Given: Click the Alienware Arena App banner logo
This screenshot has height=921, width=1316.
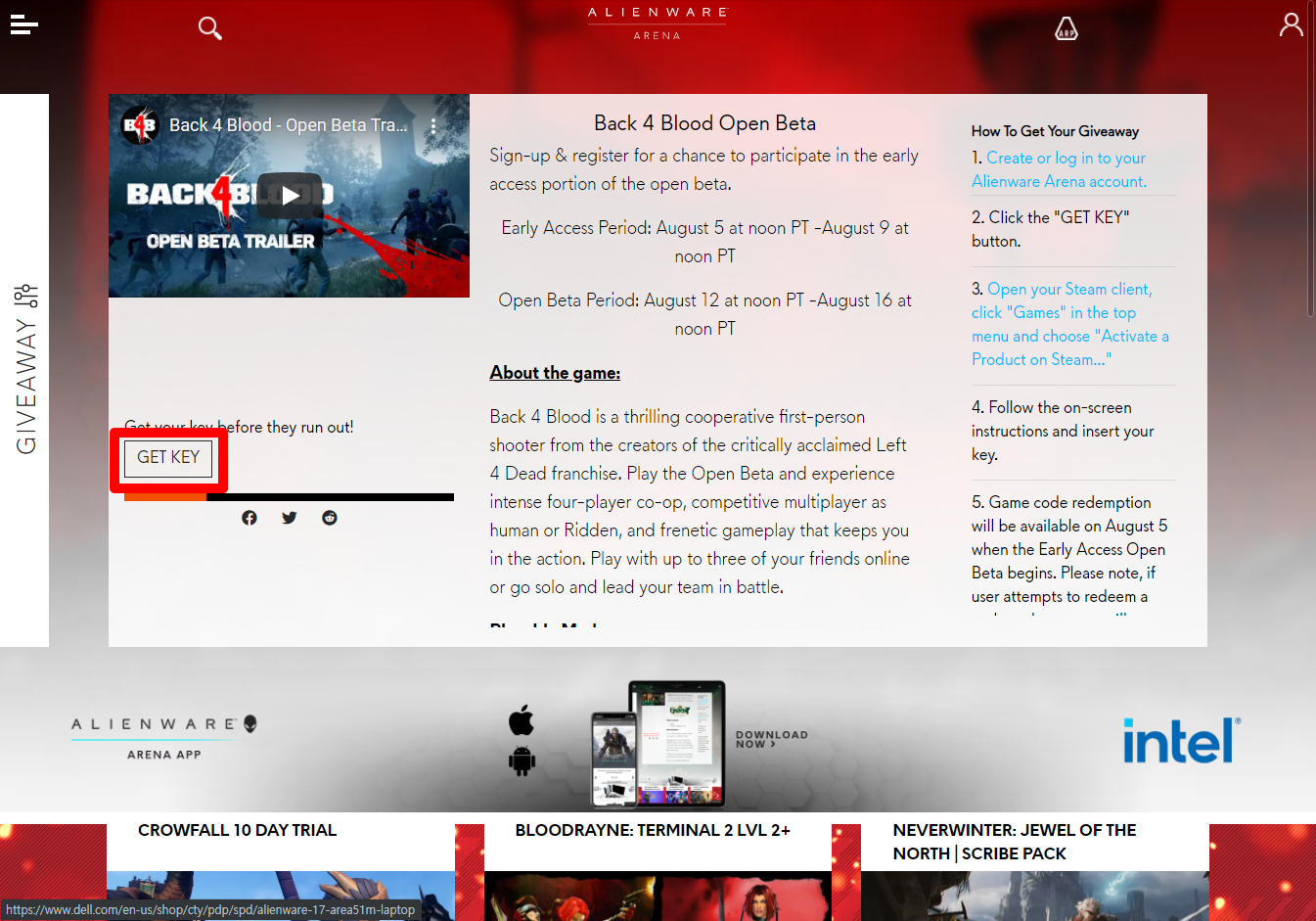Looking at the screenshot, I should [164, 737].
